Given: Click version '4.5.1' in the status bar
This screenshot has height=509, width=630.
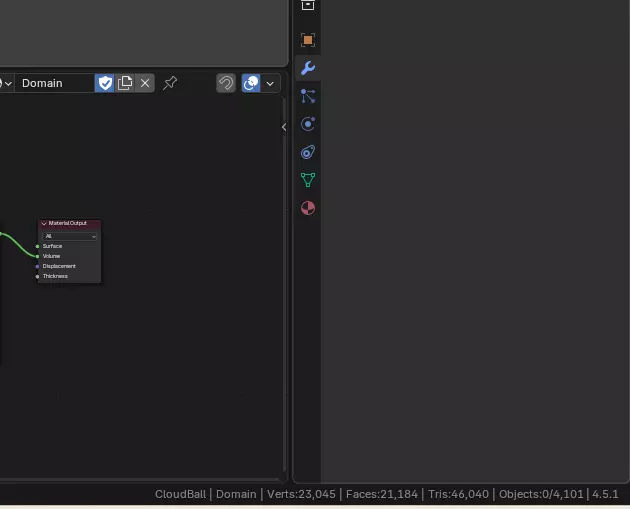Looking at the screenshot, I should [605, 494].
